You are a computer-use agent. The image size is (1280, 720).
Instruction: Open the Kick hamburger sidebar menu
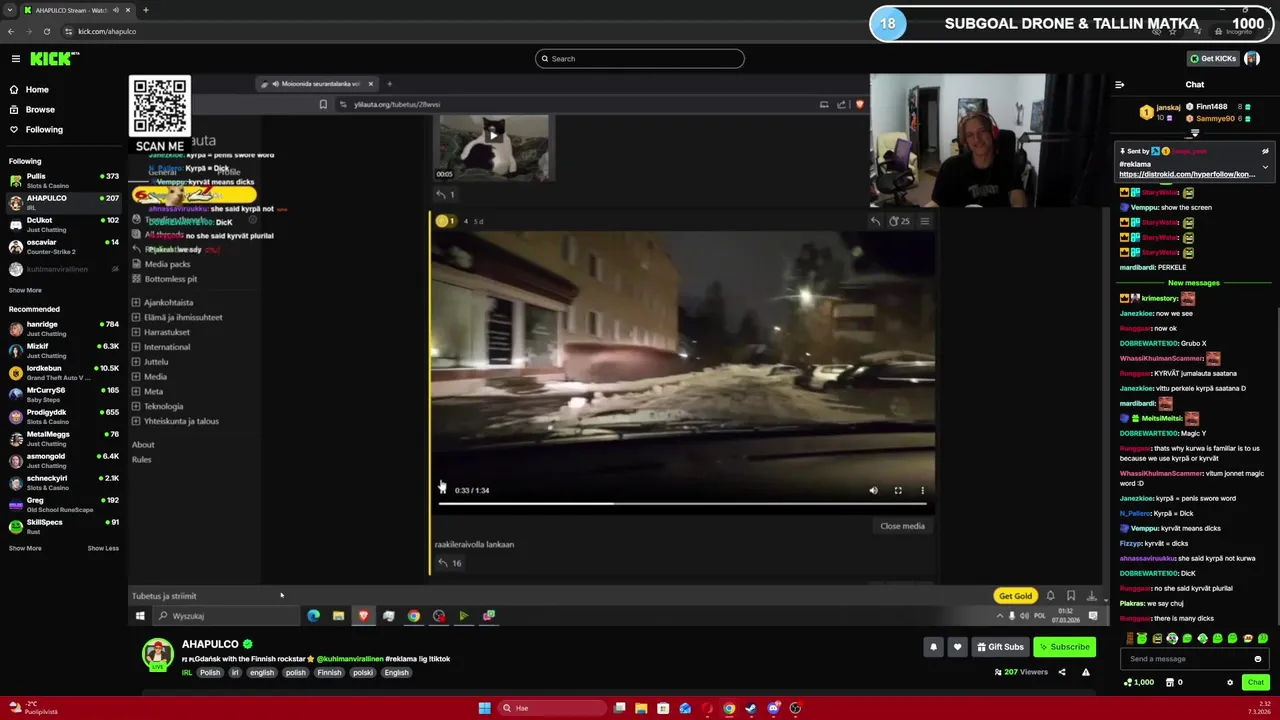click(x=15, y=59)
